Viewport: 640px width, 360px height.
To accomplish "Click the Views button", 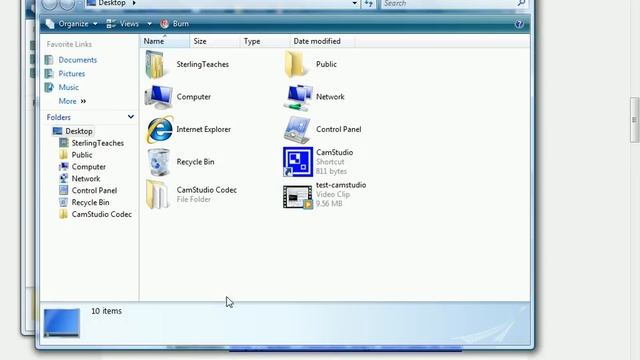I will point(123,24).
